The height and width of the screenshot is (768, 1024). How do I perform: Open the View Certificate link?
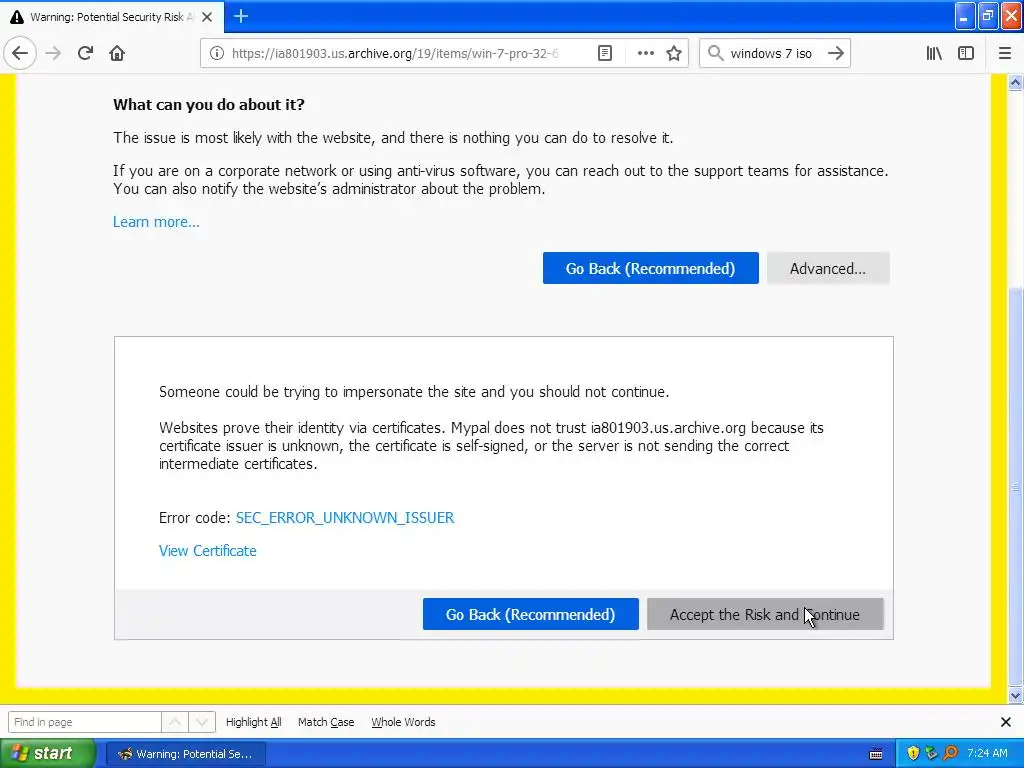coord(208,551)
